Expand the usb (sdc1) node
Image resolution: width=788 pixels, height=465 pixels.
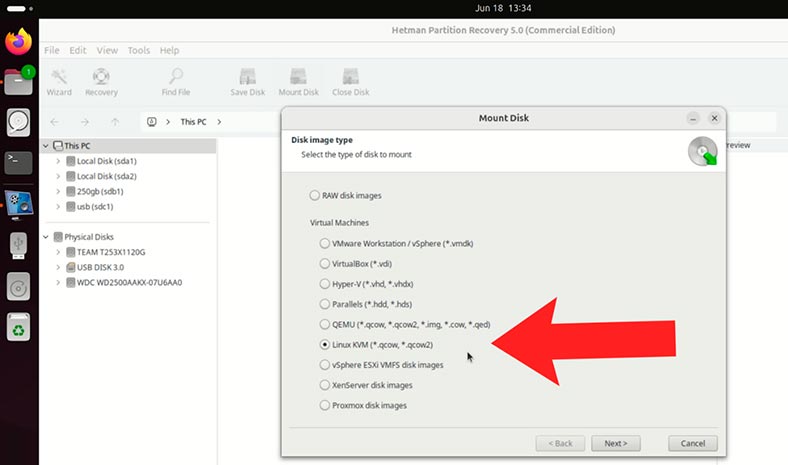[x=58, y=207]
